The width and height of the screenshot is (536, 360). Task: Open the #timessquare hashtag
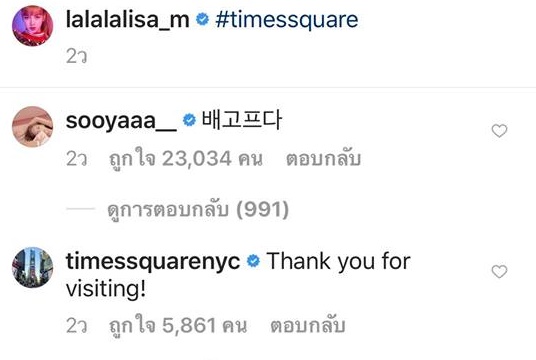pyautogui.click(x=287, y=20)
